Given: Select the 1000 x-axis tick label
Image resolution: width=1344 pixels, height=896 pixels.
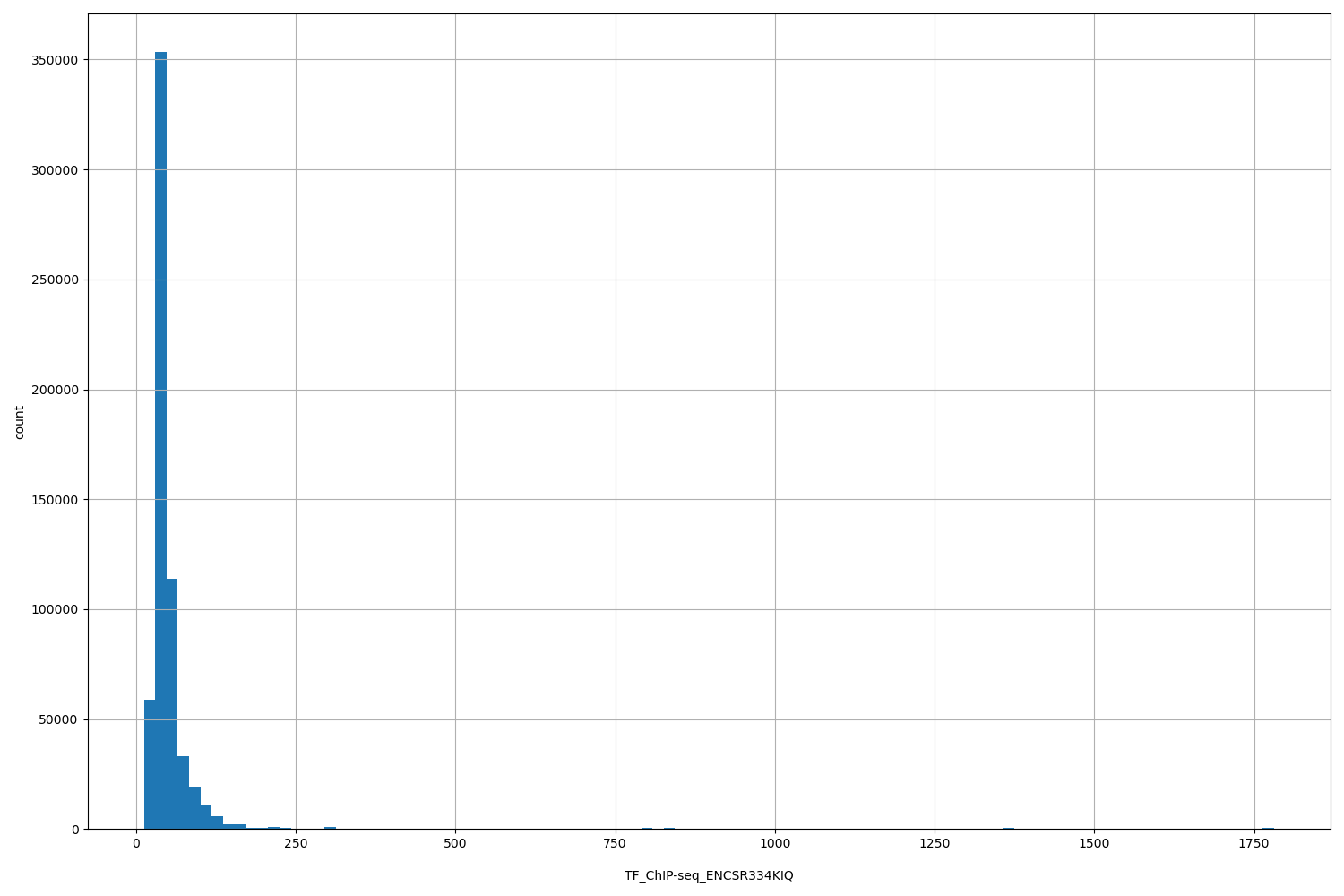Looking at the screenshot, I should point(775,843).
